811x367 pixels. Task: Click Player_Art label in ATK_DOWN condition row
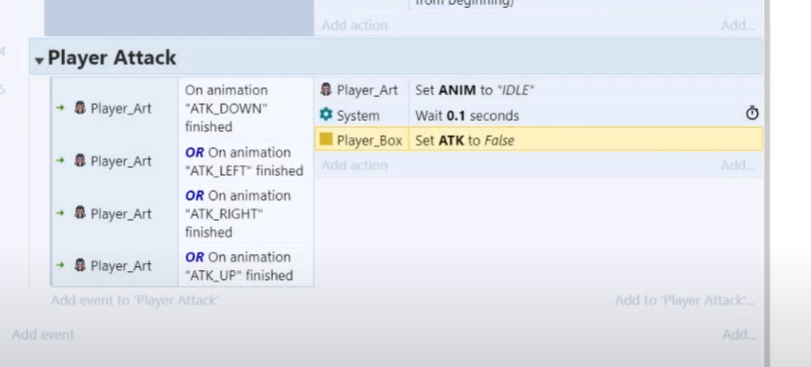pos(121,109)
